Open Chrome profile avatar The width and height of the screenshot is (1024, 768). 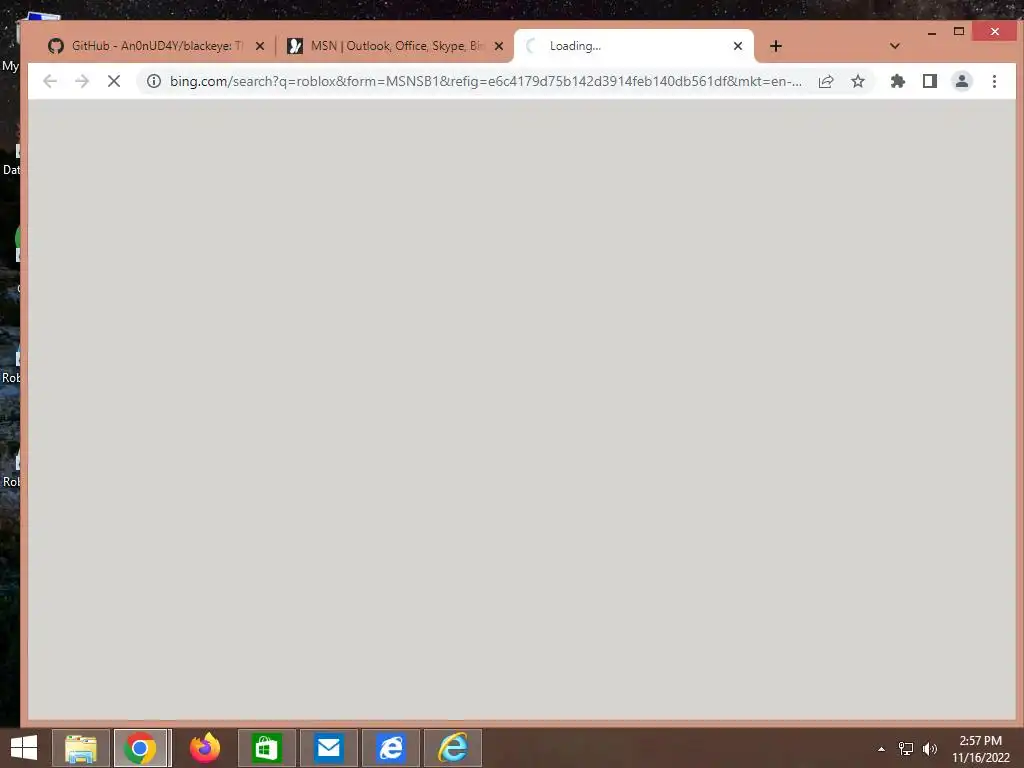pos(962,81)
